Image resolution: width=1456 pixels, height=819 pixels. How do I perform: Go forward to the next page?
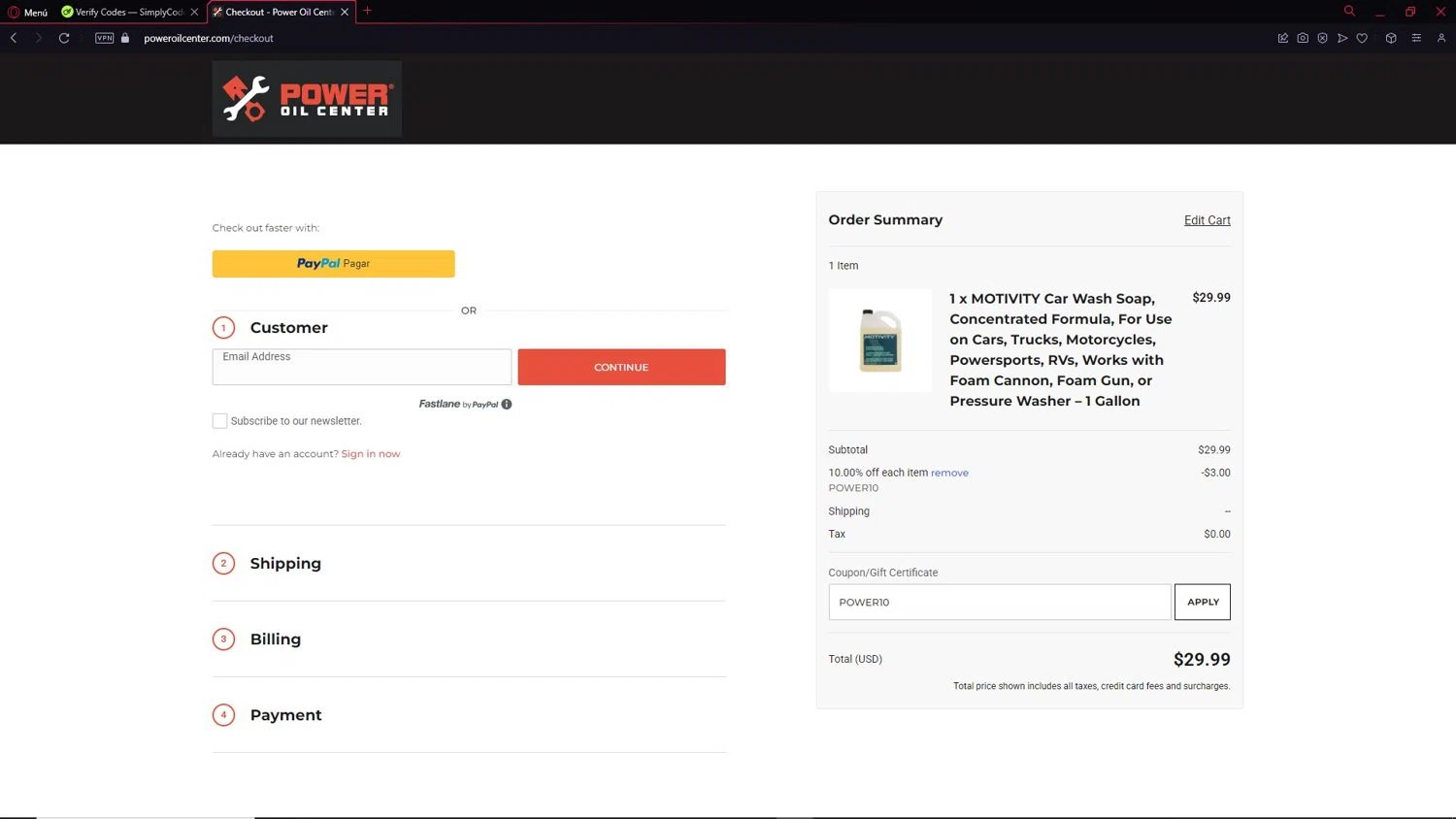coord(39,38)
